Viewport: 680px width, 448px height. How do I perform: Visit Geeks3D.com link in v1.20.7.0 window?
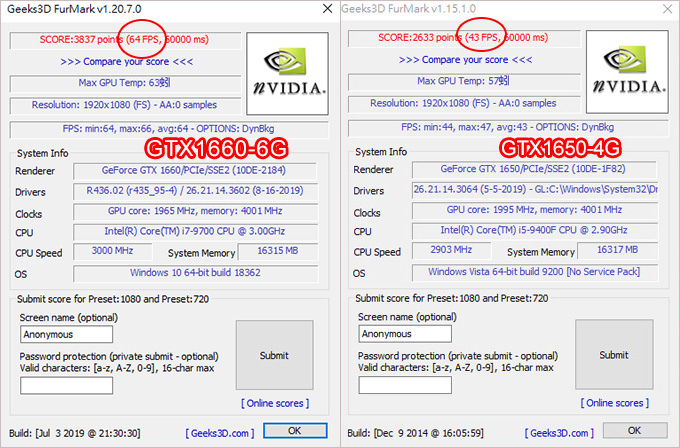(x=220, y=433)
